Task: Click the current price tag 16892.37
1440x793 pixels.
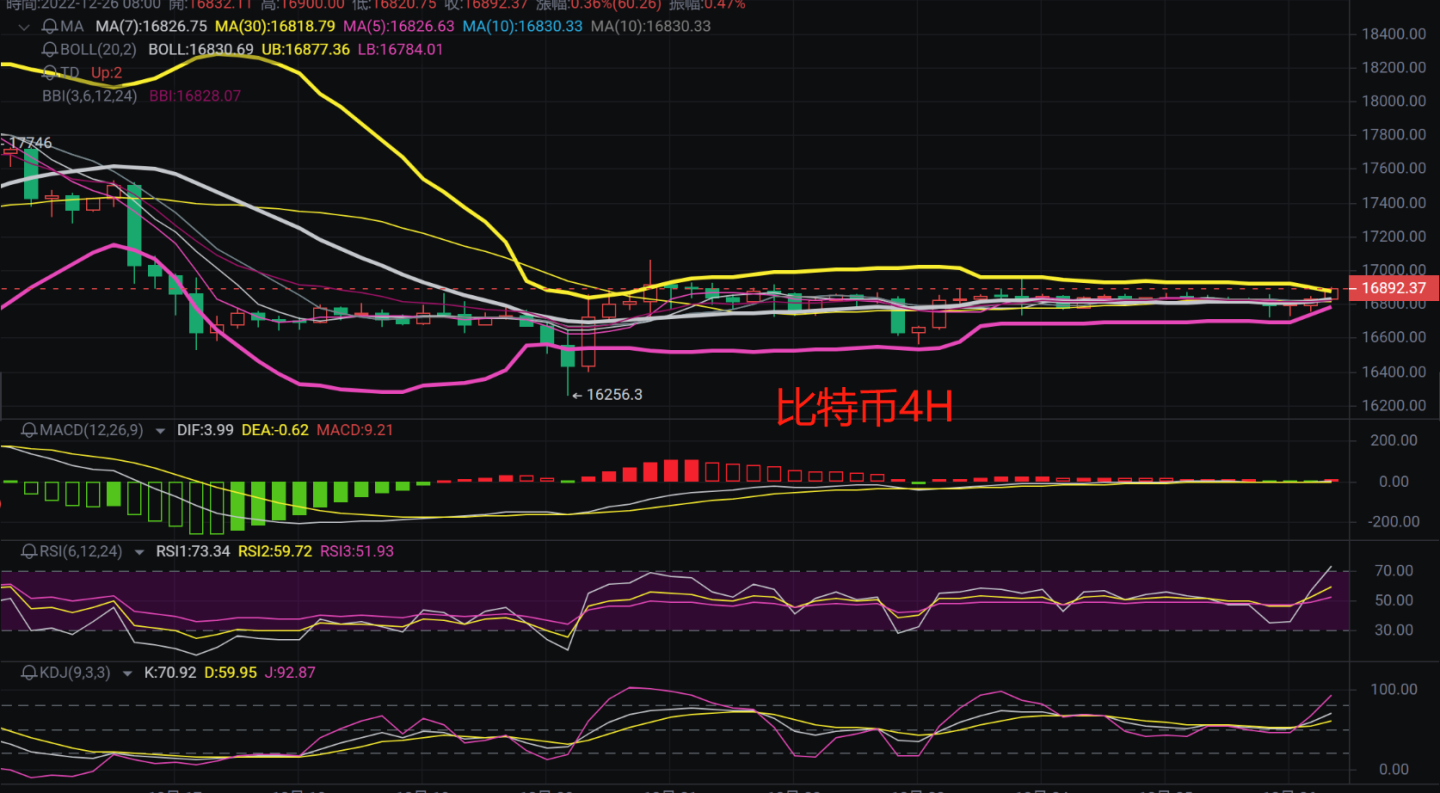Action: click(1392, 289)
